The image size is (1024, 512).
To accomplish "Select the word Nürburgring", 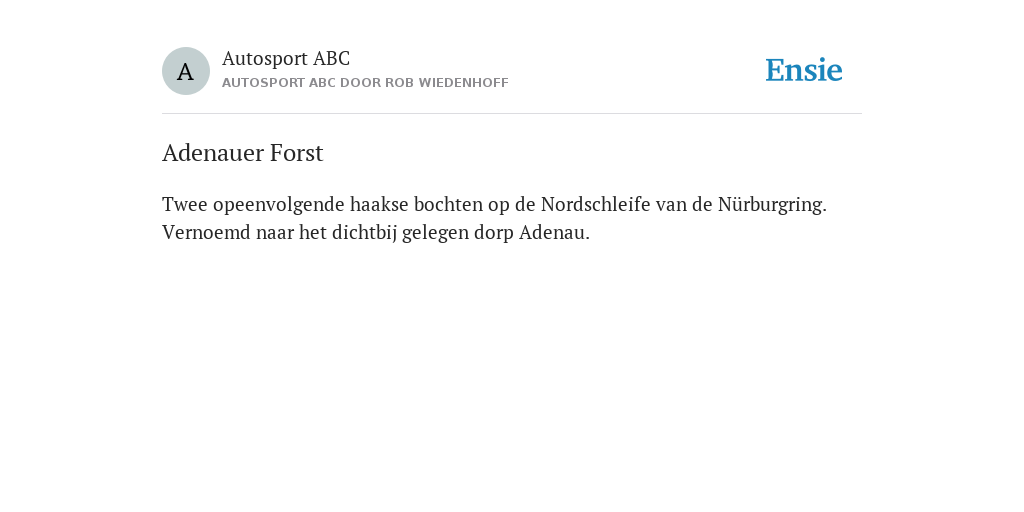I will point(772,205).
